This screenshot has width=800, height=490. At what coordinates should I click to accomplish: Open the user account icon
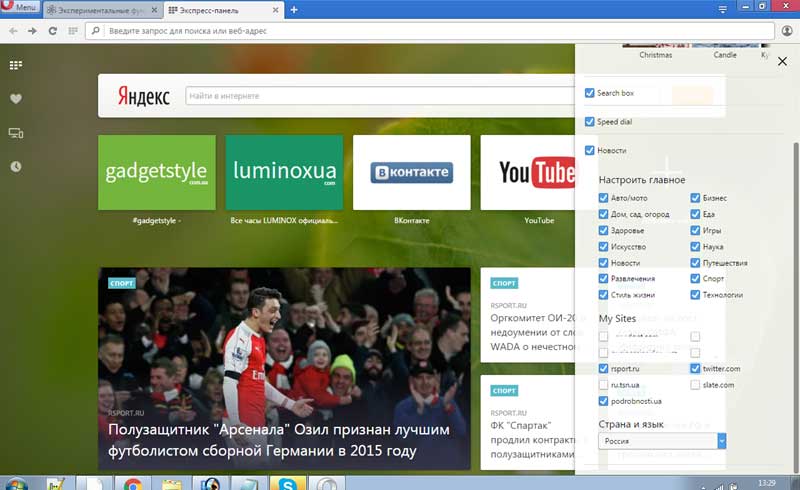tap(787, 31)
